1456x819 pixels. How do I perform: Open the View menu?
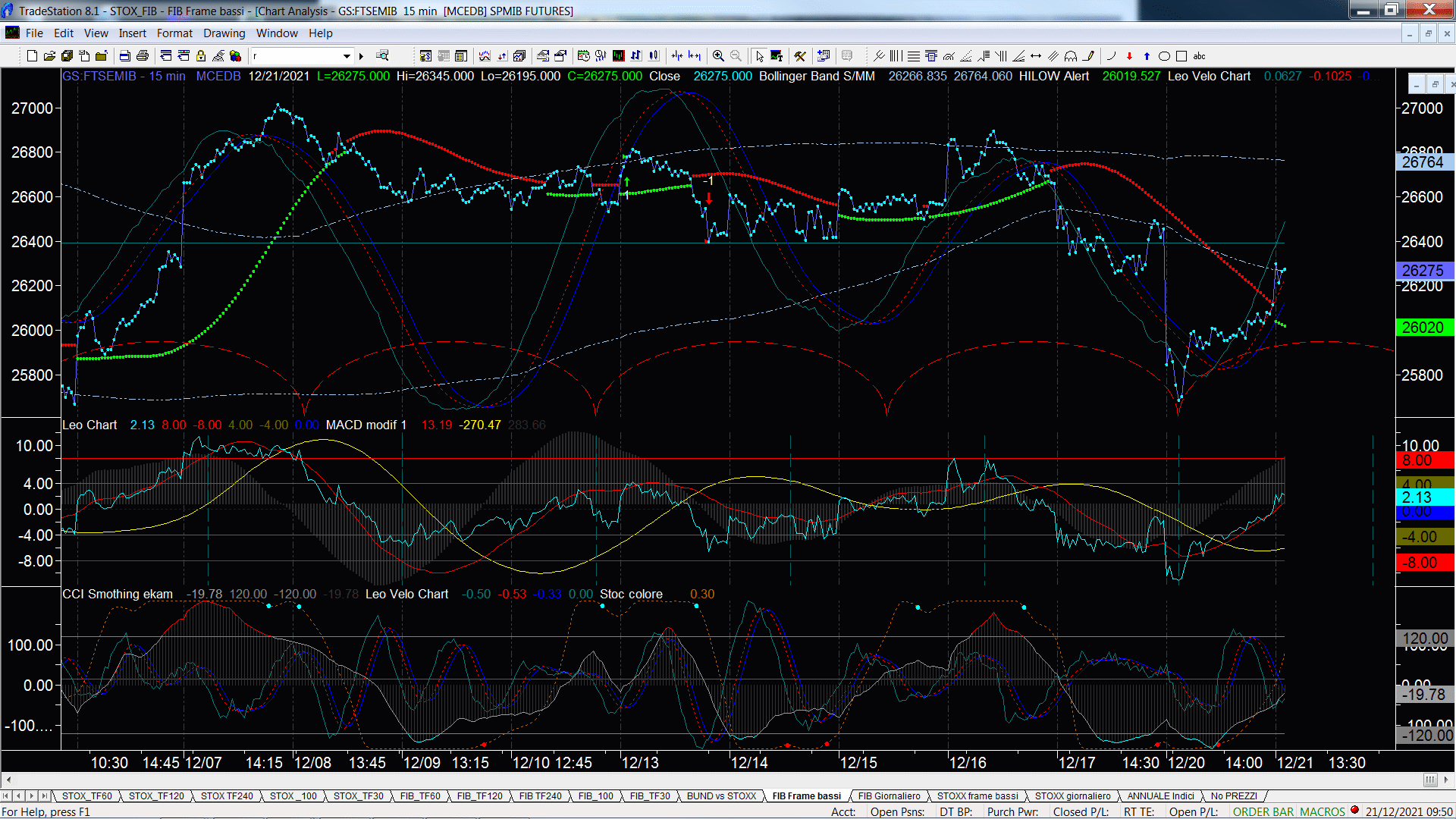[96, 33]
